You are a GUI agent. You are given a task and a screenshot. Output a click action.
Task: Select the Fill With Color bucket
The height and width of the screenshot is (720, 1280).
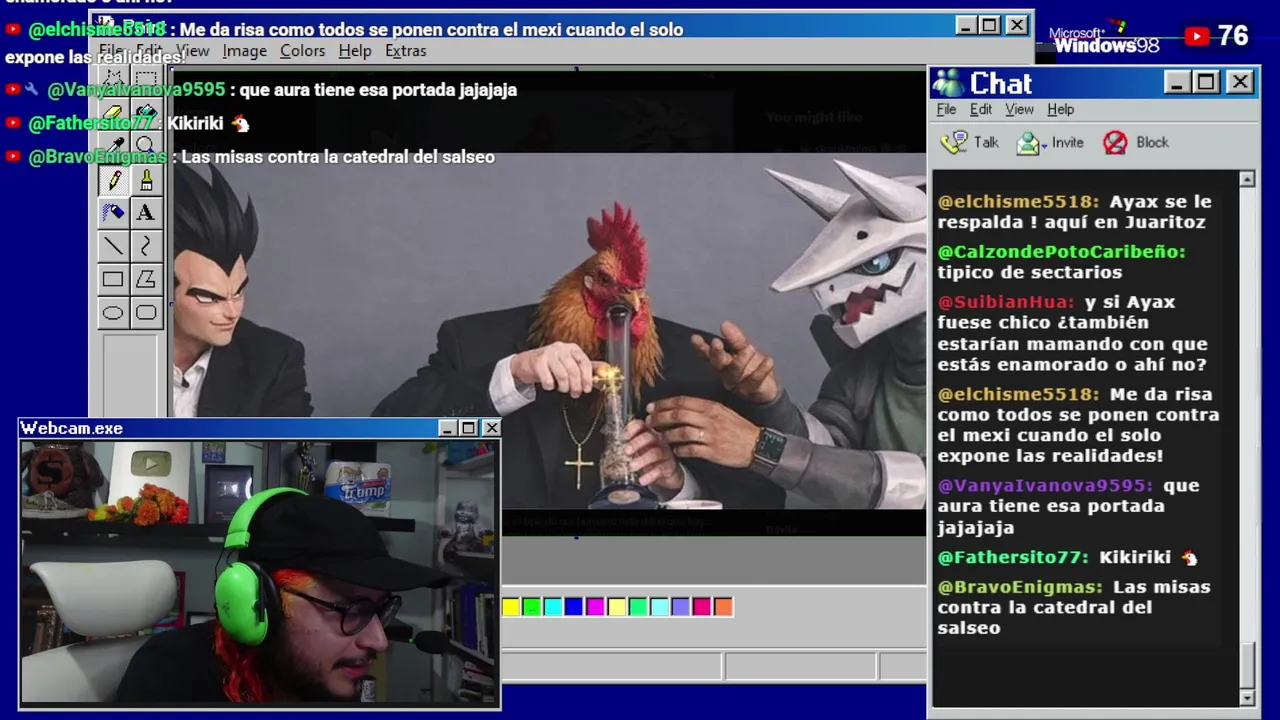coord(146,113)
